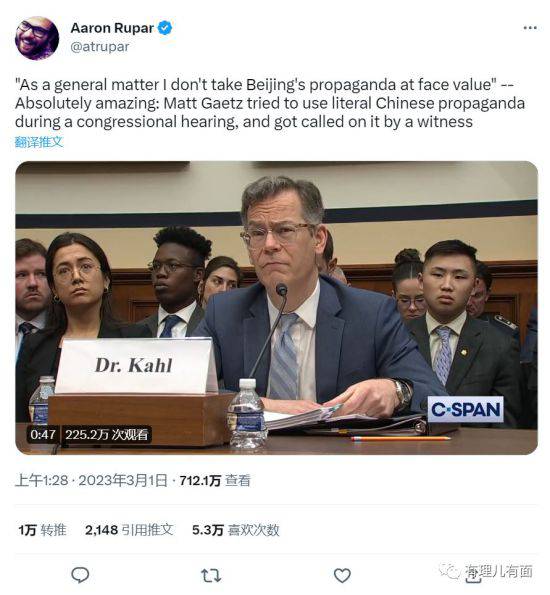Image resolution: width=550 pixels, height=595 pixels.
Task: Play the C-SPAN hearing video
Action: tap(276, 308)
